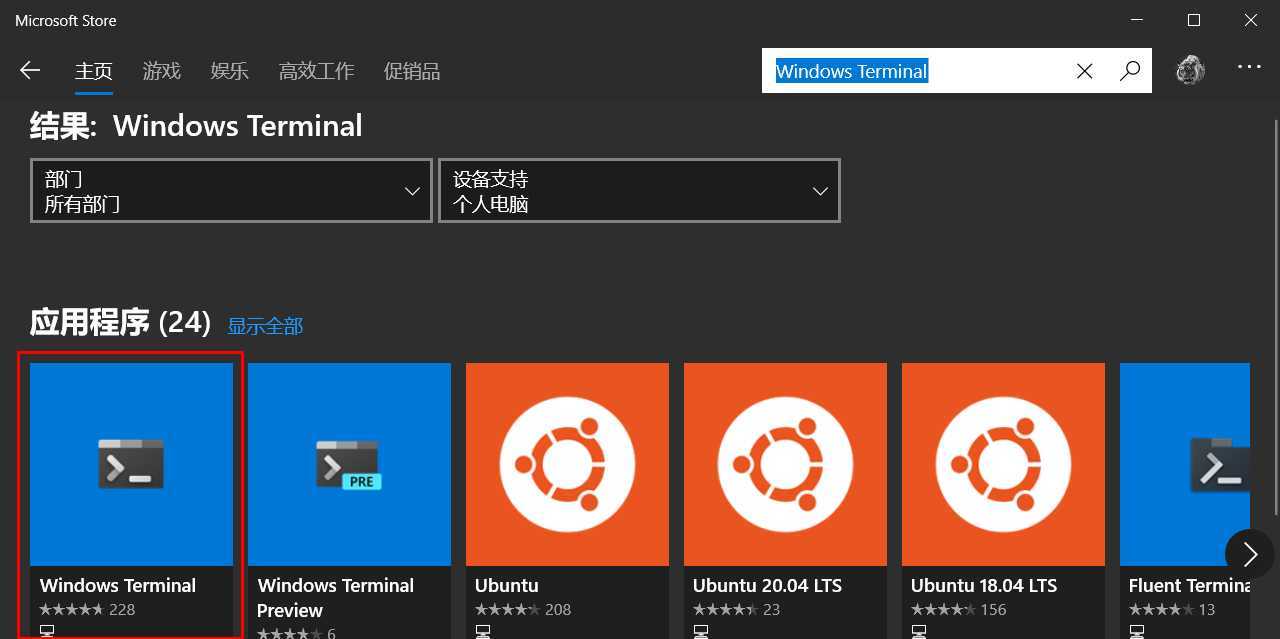1280x639 pixels.
Task: Minimize the Microsoft Store window
Action: (1137, 20)
